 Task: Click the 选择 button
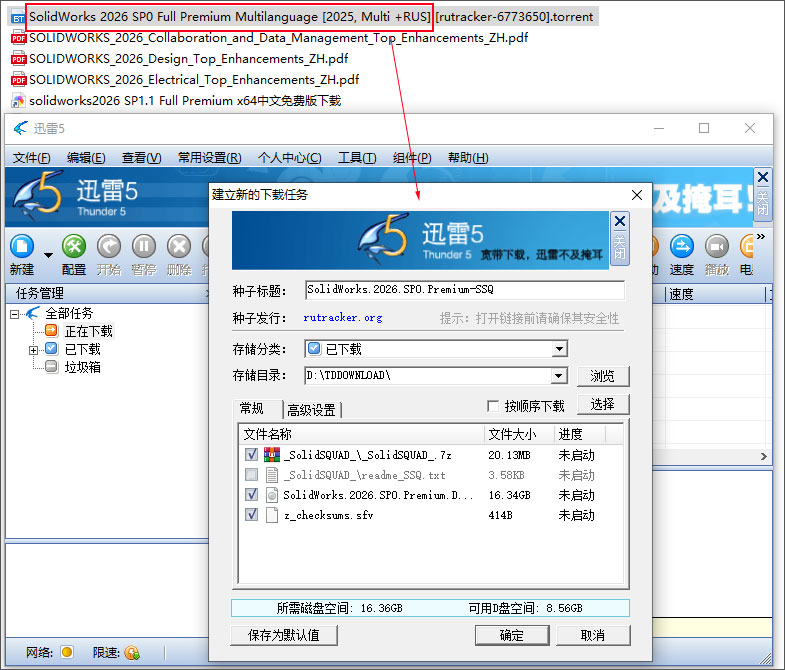click(x=603, y=404)
